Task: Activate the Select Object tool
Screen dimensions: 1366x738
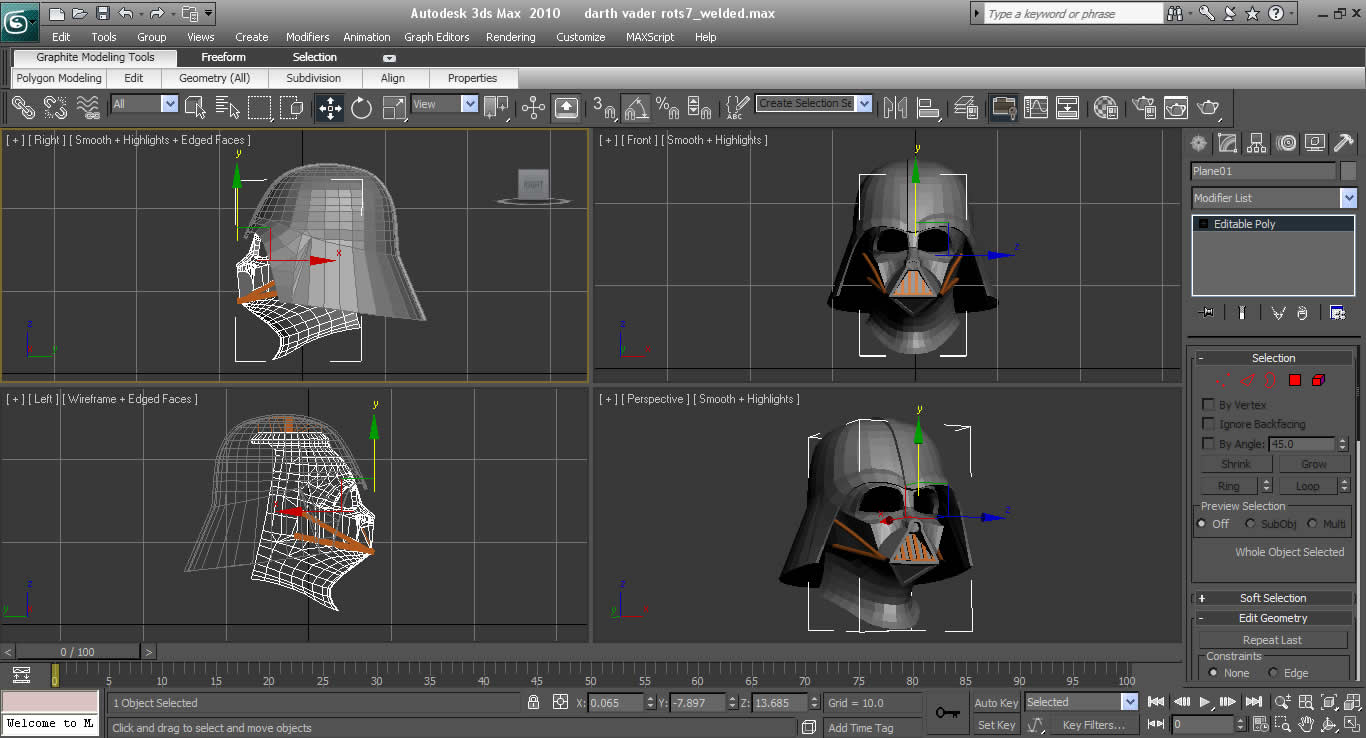Action: [x=196, y=107]
